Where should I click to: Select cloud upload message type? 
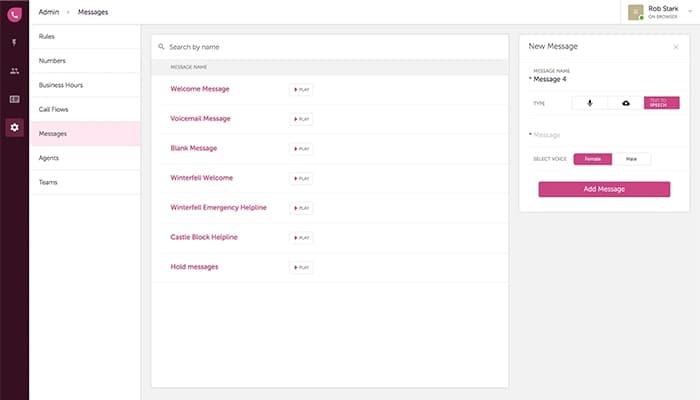625,103
